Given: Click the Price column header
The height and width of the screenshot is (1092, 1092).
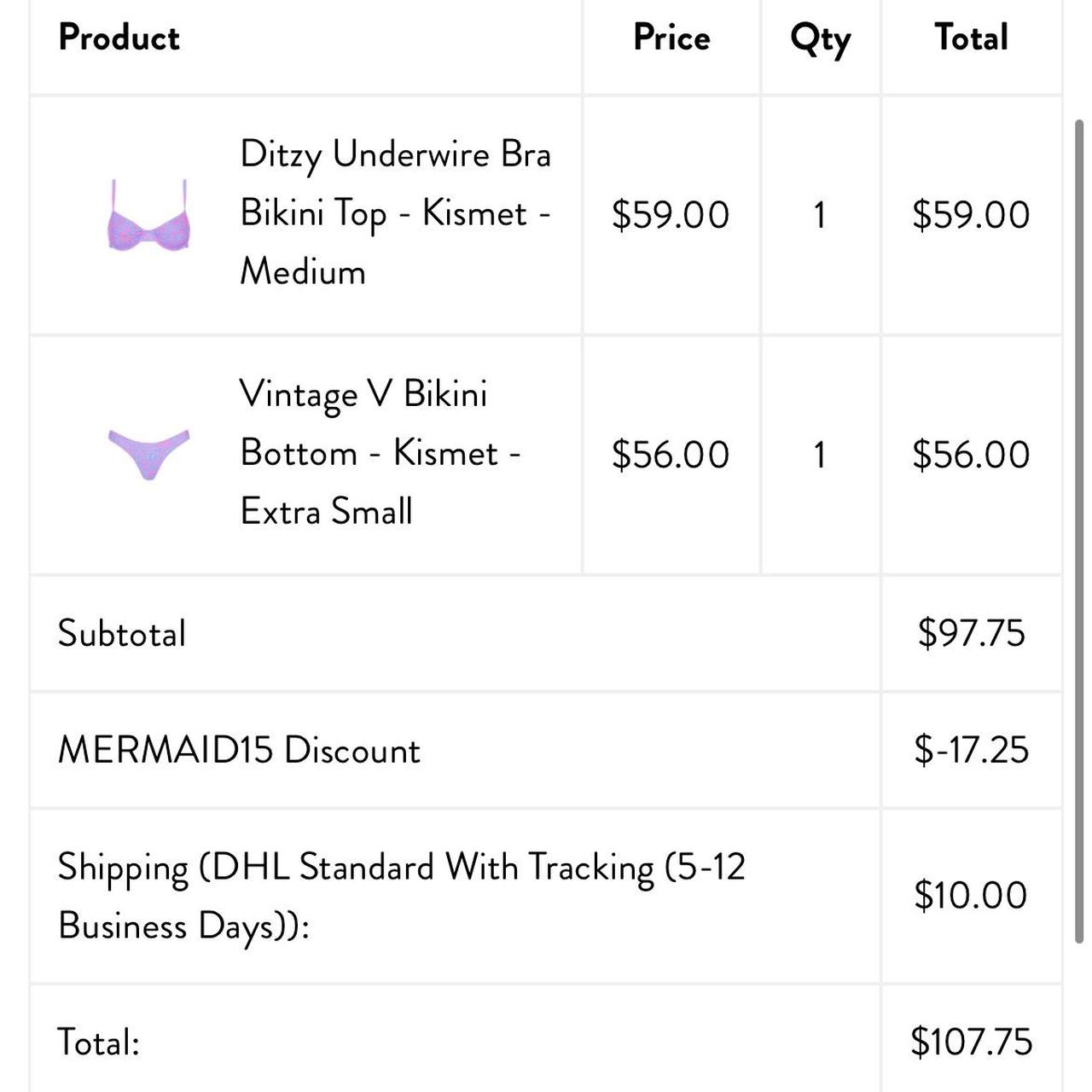Looking at the screenshot, I should pos(671,38).
